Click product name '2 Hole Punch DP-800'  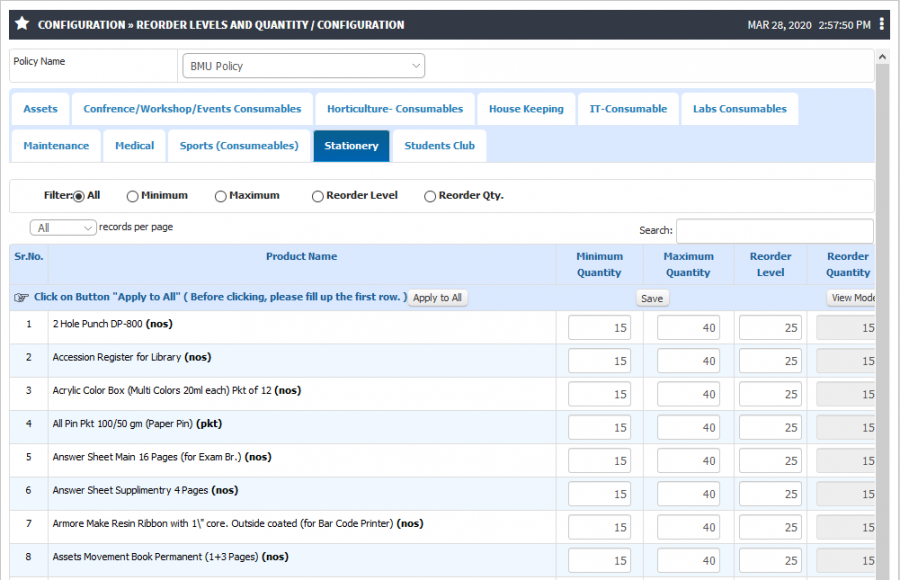(97, 324)
